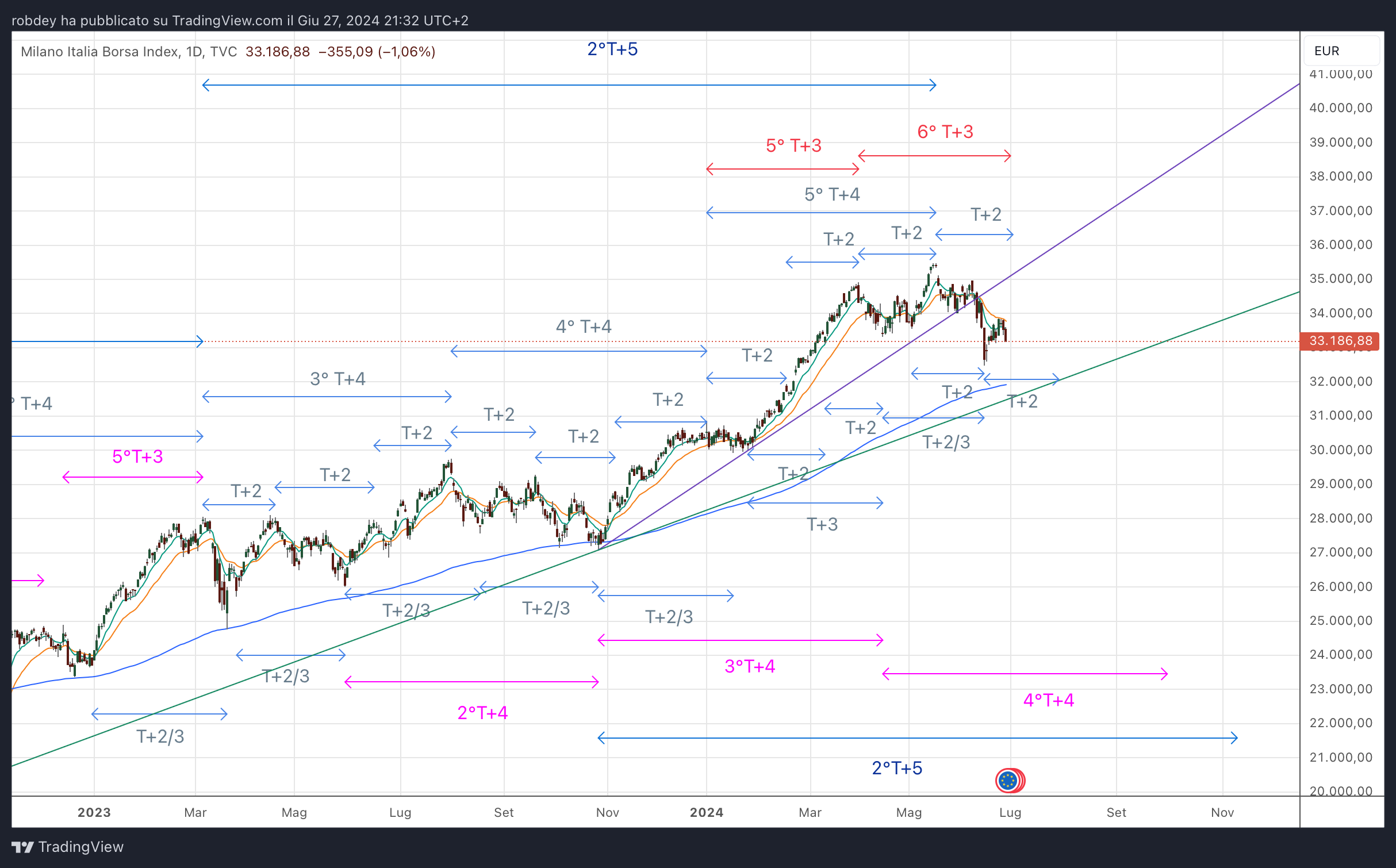This screenshot has width=1396, height=868.
Task: Click the T+2/3 label above 22.000,00
Action: point(160,737)
